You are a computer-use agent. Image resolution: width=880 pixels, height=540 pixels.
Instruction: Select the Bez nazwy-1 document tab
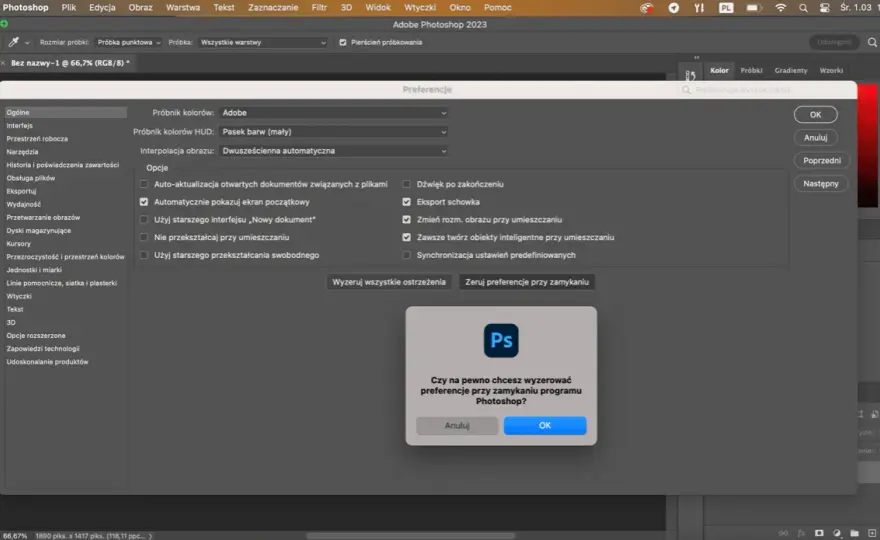(70, 63)
